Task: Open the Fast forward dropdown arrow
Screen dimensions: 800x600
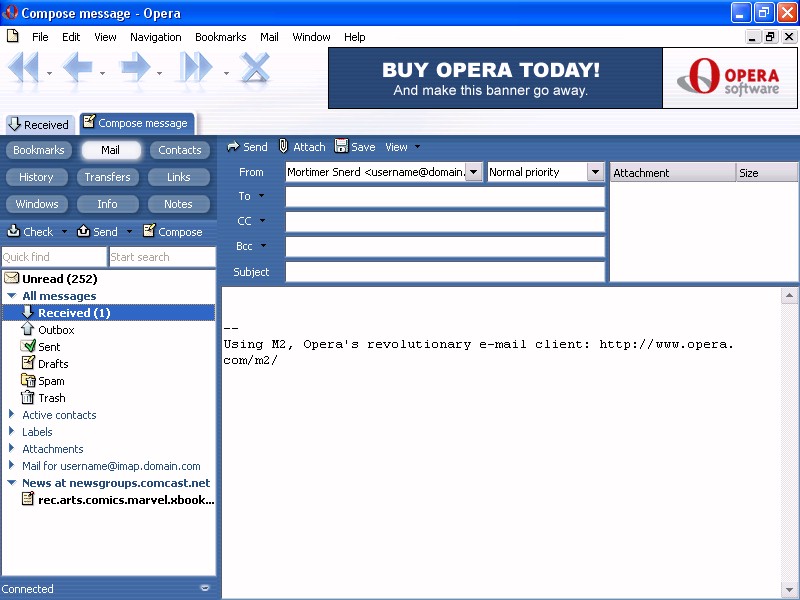Action: (226, 73)
